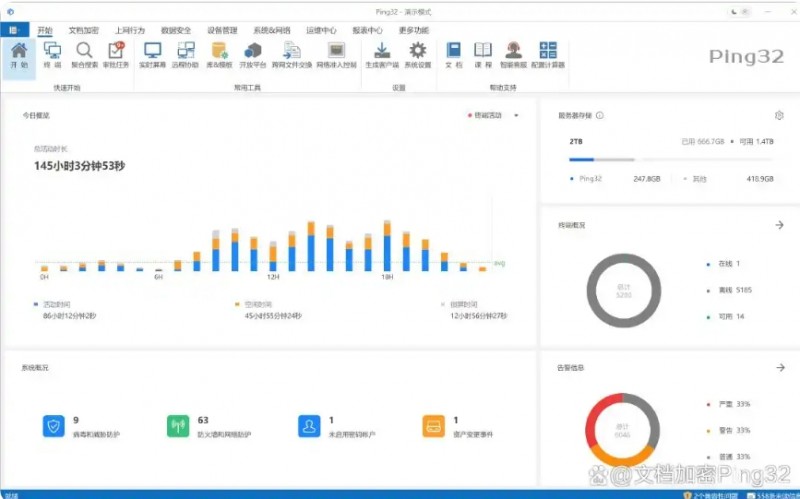Expand 告警信息 panel with arrow
Image resolution: width=800 pixels, height=499 pixels.
click(x=779, y=367)
